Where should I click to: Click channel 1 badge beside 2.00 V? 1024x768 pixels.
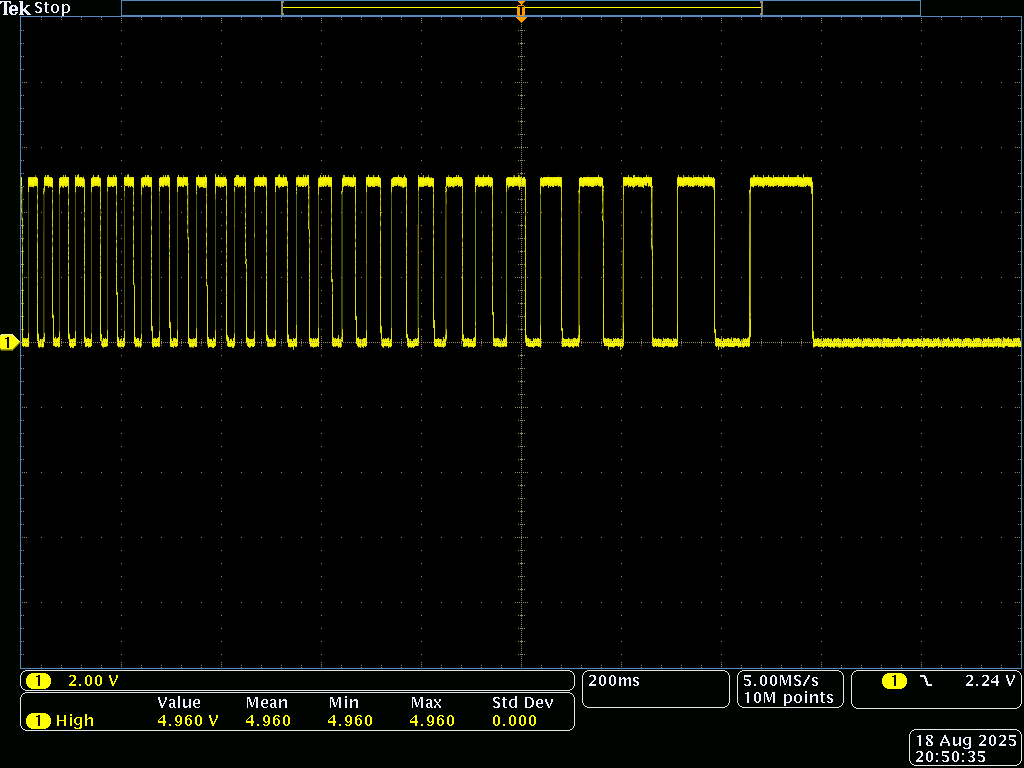pos(39,681)
